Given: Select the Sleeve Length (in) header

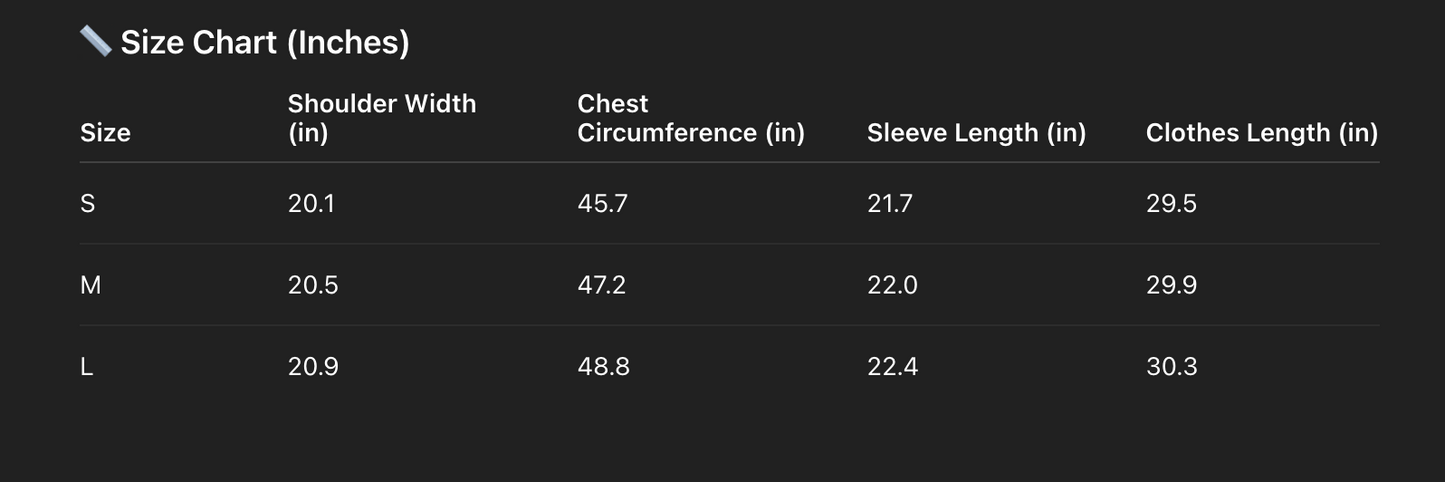Looking at the screenshot, I should (976, 133).
